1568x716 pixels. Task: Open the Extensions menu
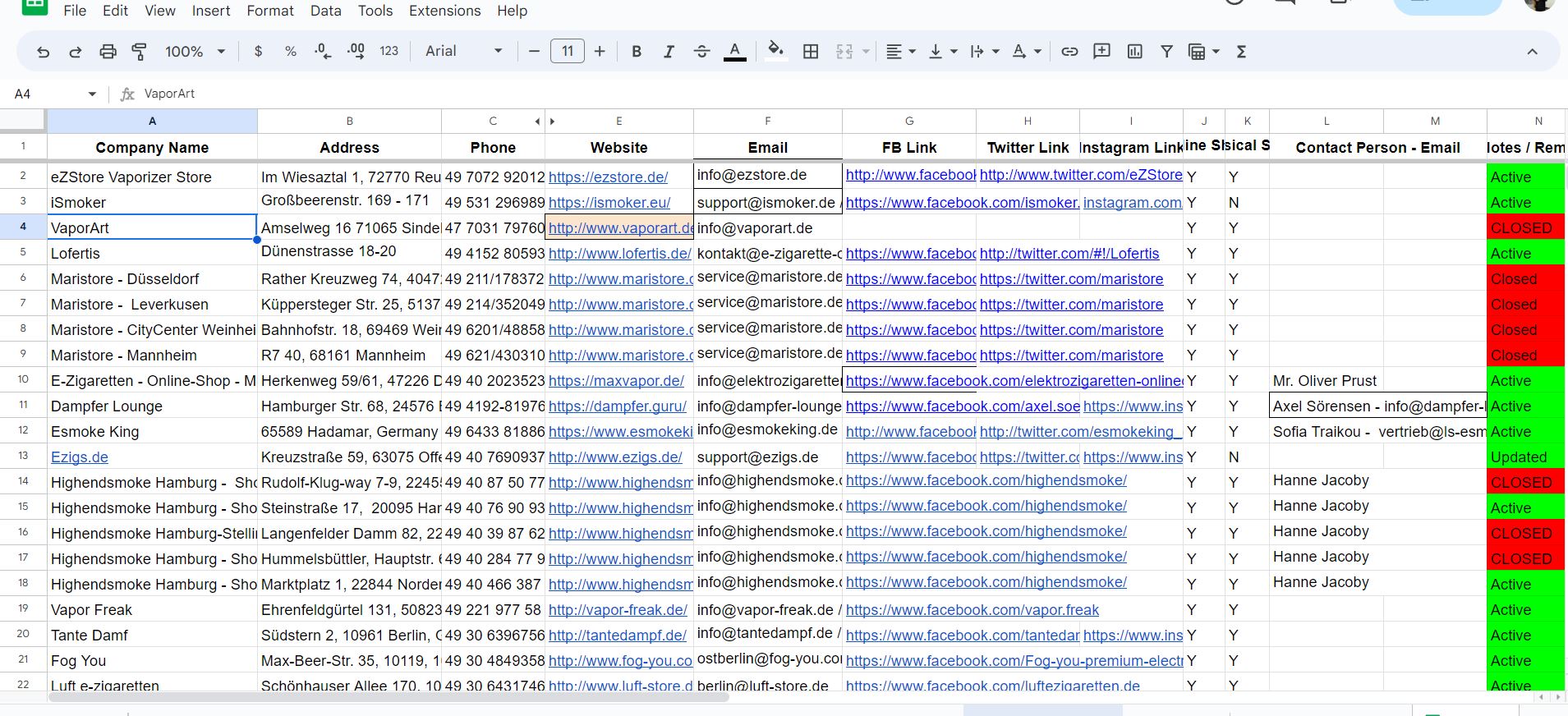pos(445,11)
